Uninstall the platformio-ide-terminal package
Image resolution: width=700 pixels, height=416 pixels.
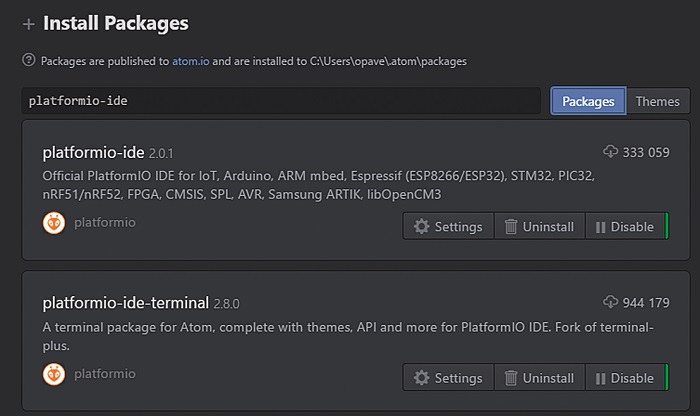[x=539, y=378]
